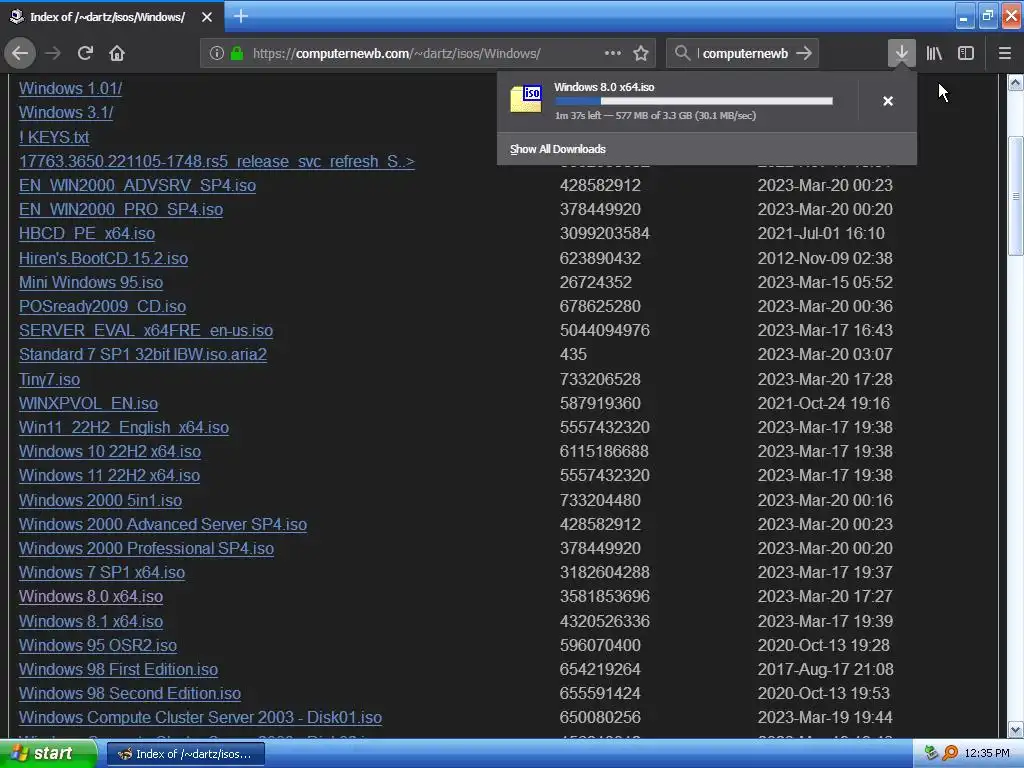This screenshot has height=768, width=1024.
Task: Download Windows 2000 5in1.iso
Action: 101,500
